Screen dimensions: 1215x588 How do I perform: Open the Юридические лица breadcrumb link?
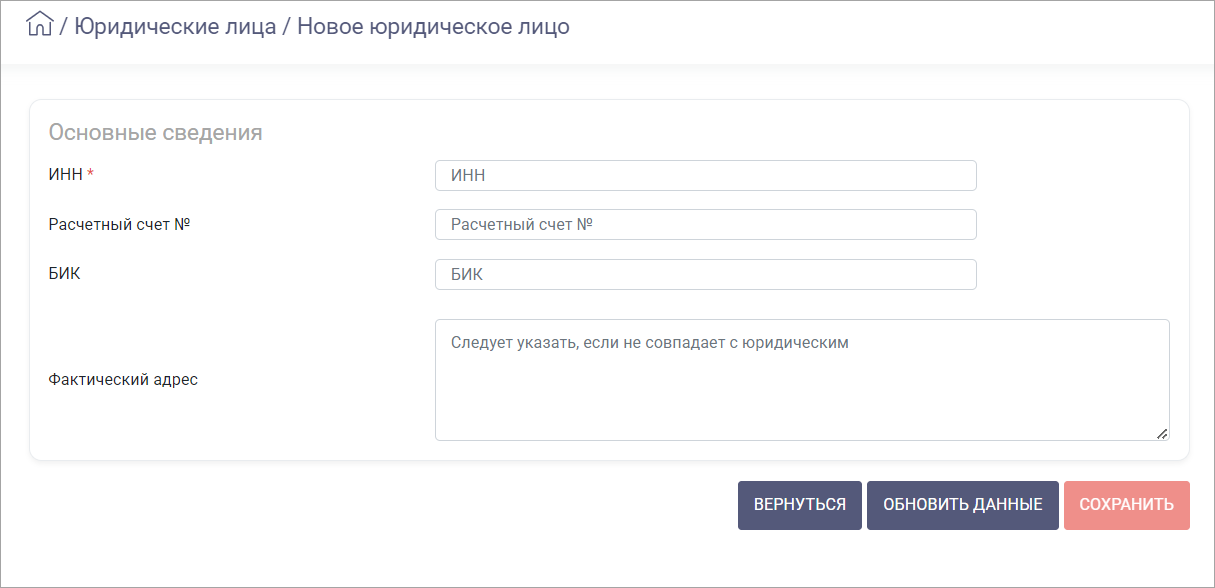click(175, 26)
